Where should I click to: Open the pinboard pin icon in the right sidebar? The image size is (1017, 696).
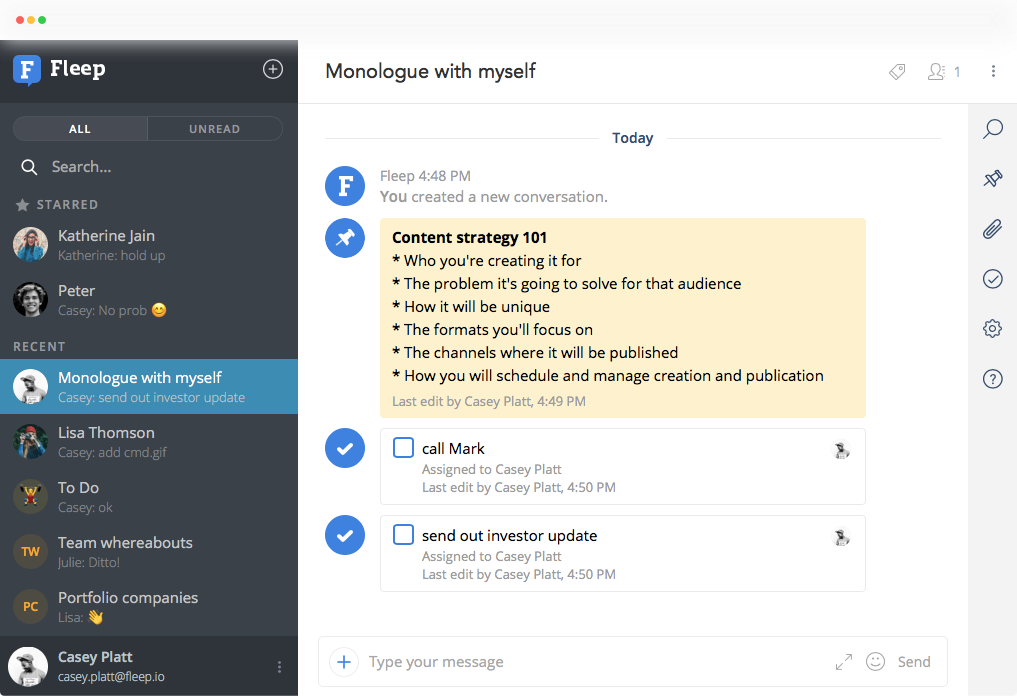click(x=992, y=178)
